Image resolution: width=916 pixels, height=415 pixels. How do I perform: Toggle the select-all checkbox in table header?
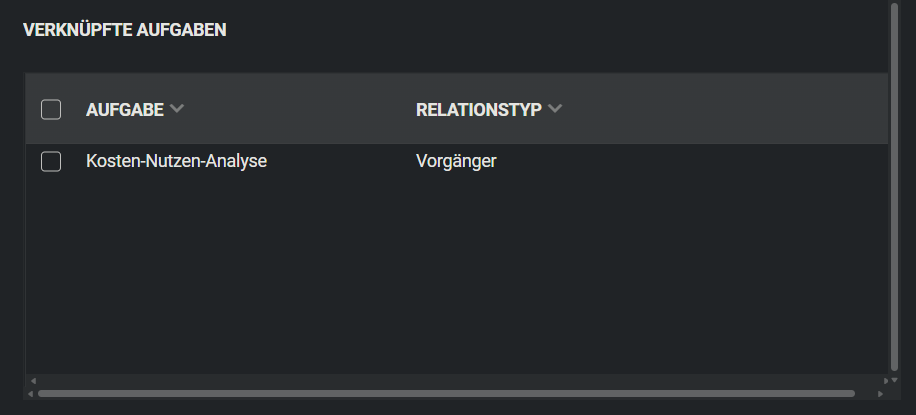[x=51, y=110]
